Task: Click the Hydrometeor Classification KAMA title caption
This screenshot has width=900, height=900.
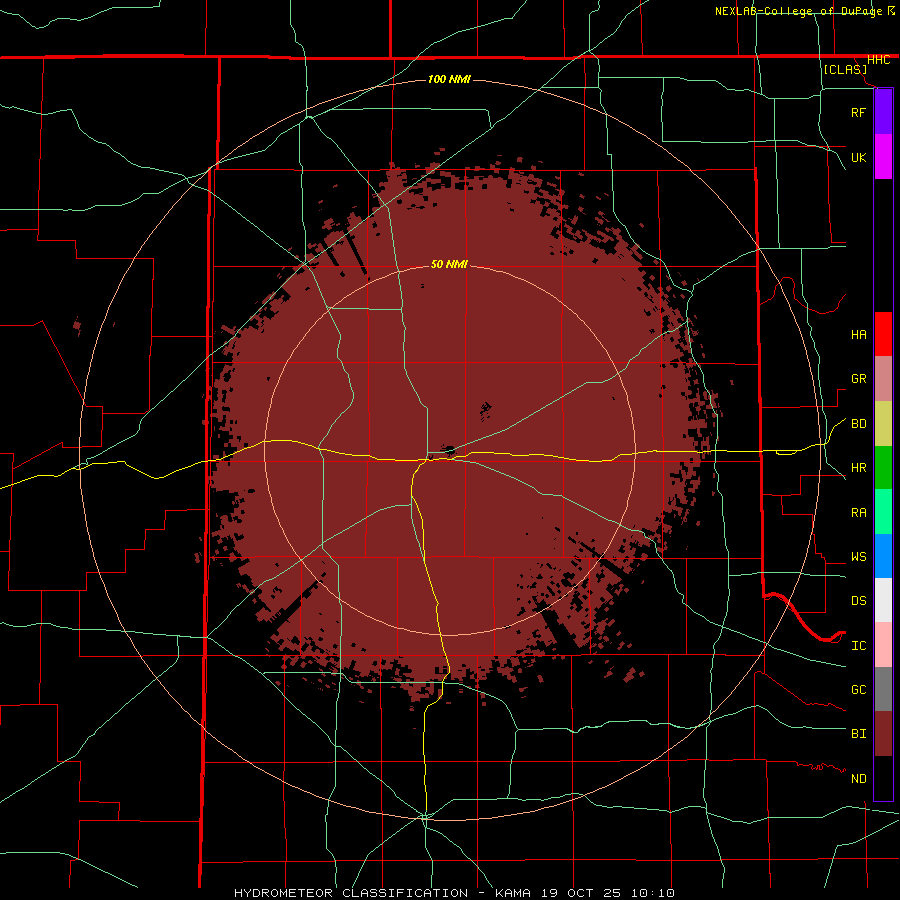Action: click(x=454, y=893)
